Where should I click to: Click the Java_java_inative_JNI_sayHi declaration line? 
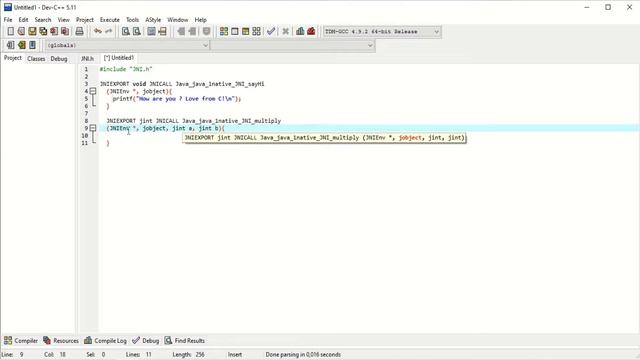click(x=182, y=84)
